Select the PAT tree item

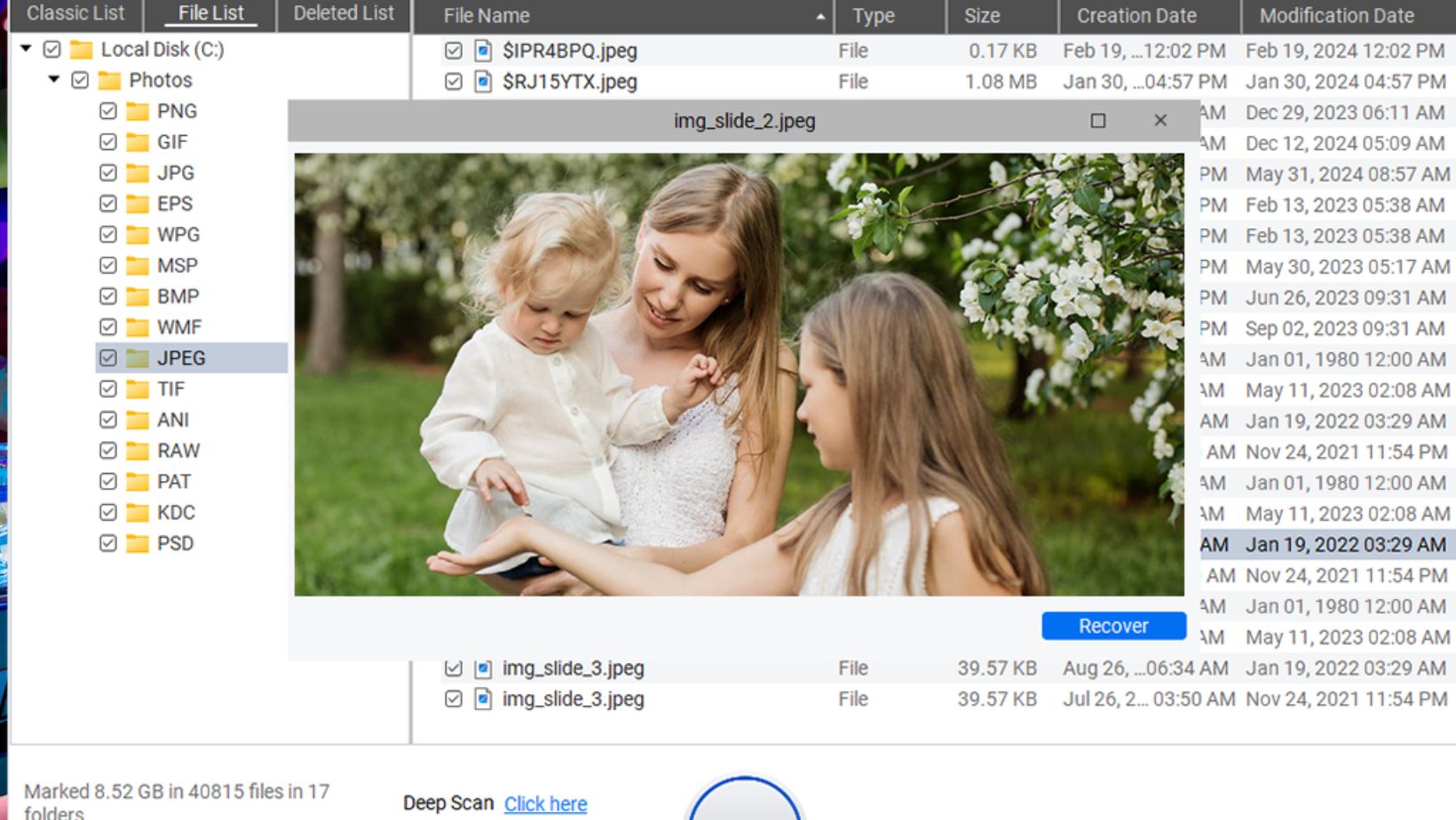[x=174, y=482]
